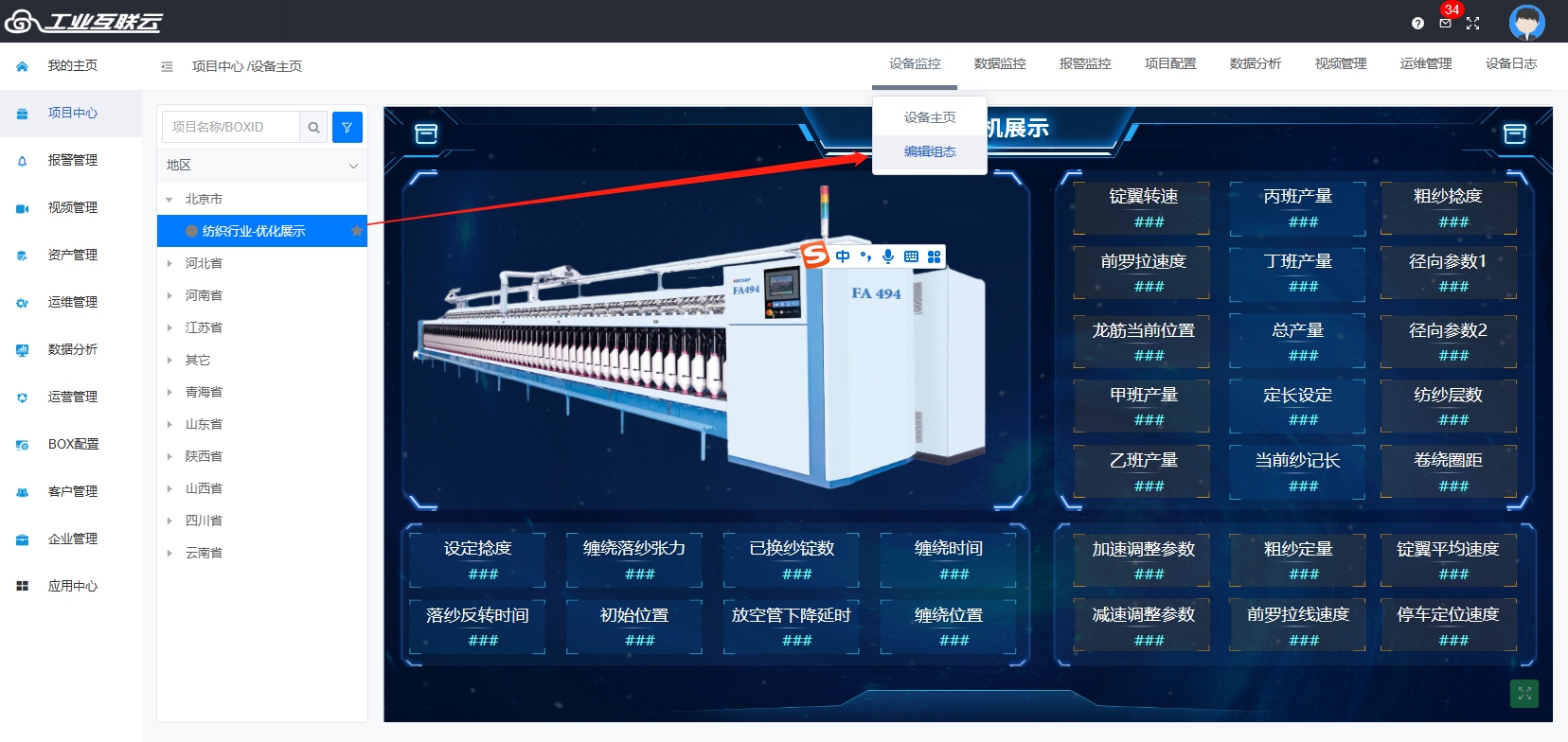Click the 总产量 data card
1568x742 pixels.
(x=1297, y=342)
